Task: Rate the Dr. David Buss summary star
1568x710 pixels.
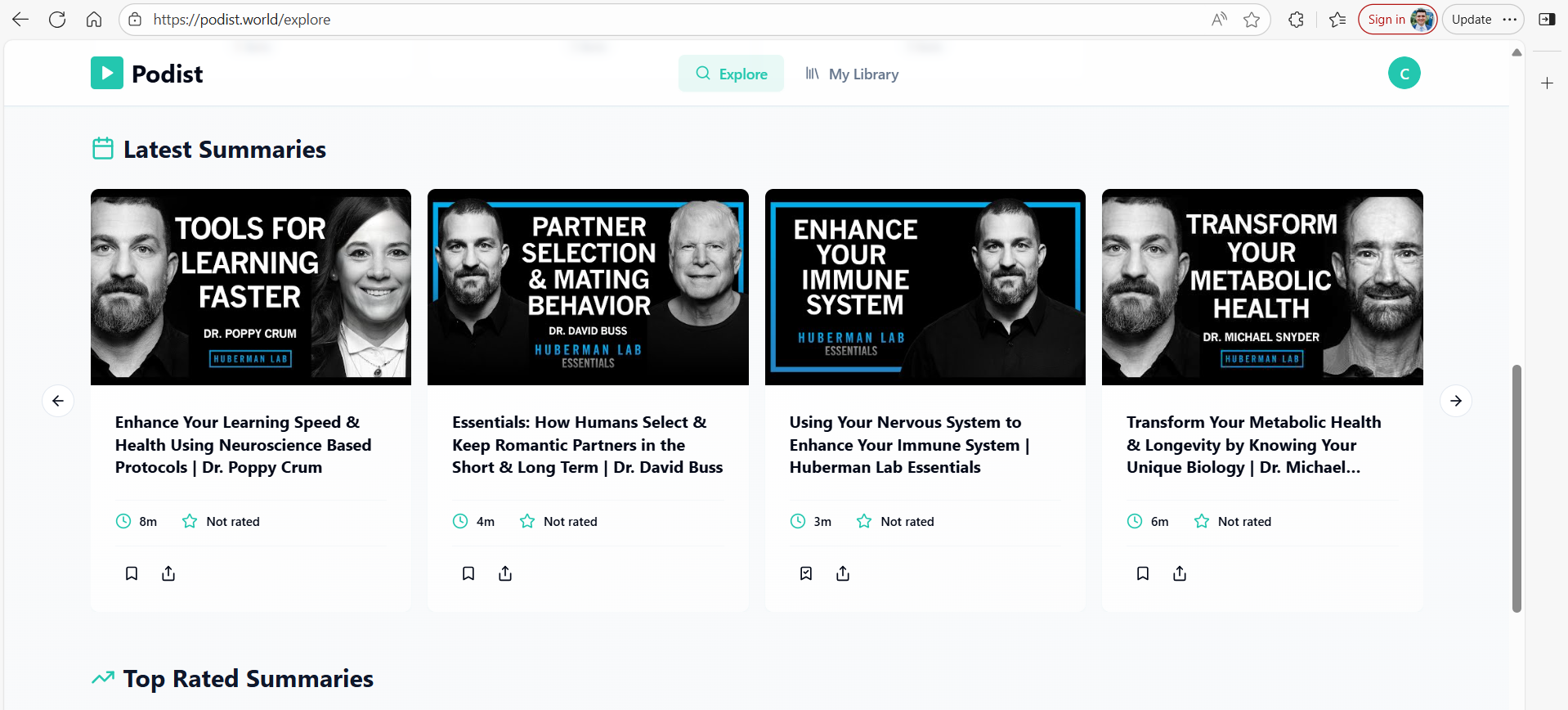Action: (x=527, y=521)
